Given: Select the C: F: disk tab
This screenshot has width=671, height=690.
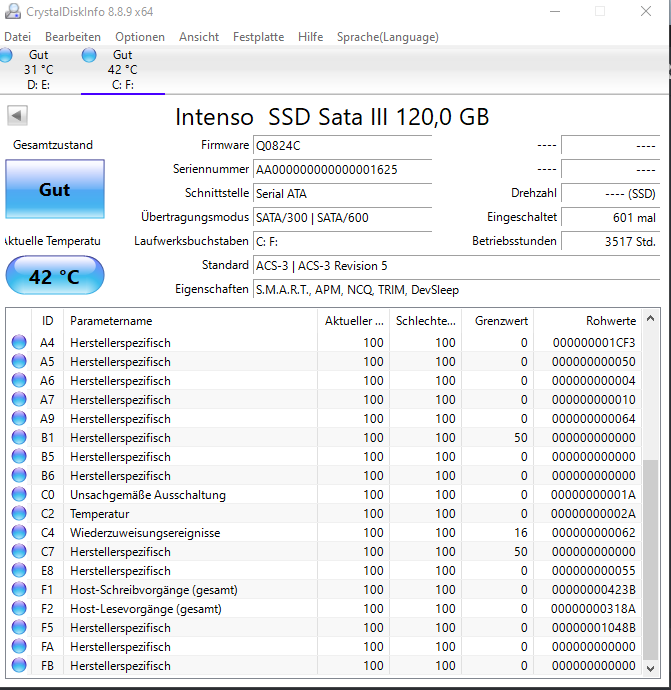Looking at the screenshot, I should pyautogui.click(x=123, y=70).
